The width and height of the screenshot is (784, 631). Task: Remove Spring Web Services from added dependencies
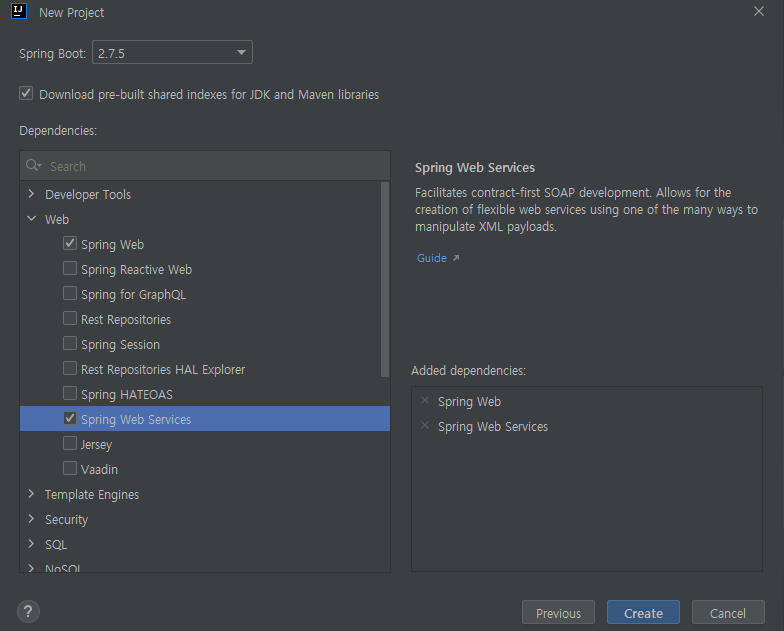click(x=425, y=426)
